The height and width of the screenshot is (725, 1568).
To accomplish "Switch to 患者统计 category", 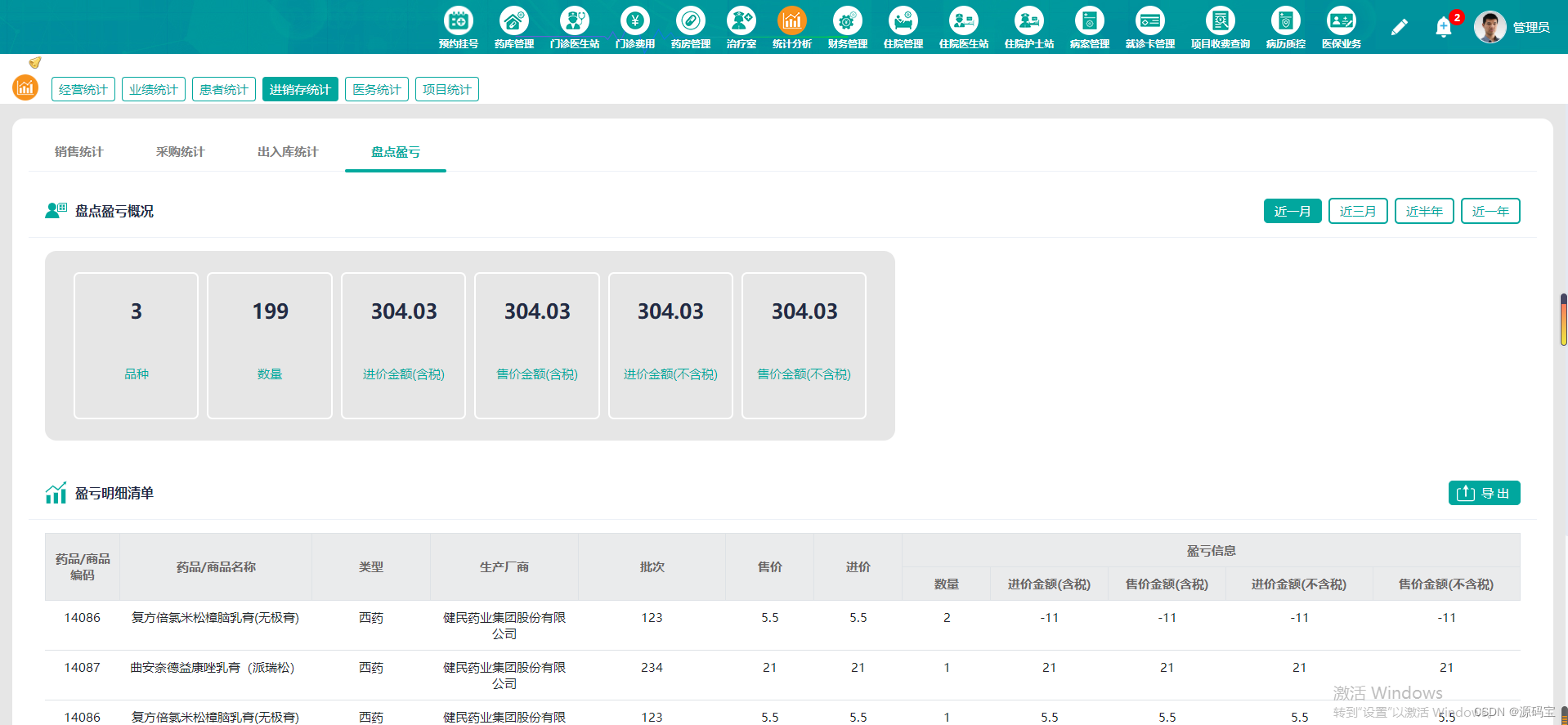I will point(223,89).
